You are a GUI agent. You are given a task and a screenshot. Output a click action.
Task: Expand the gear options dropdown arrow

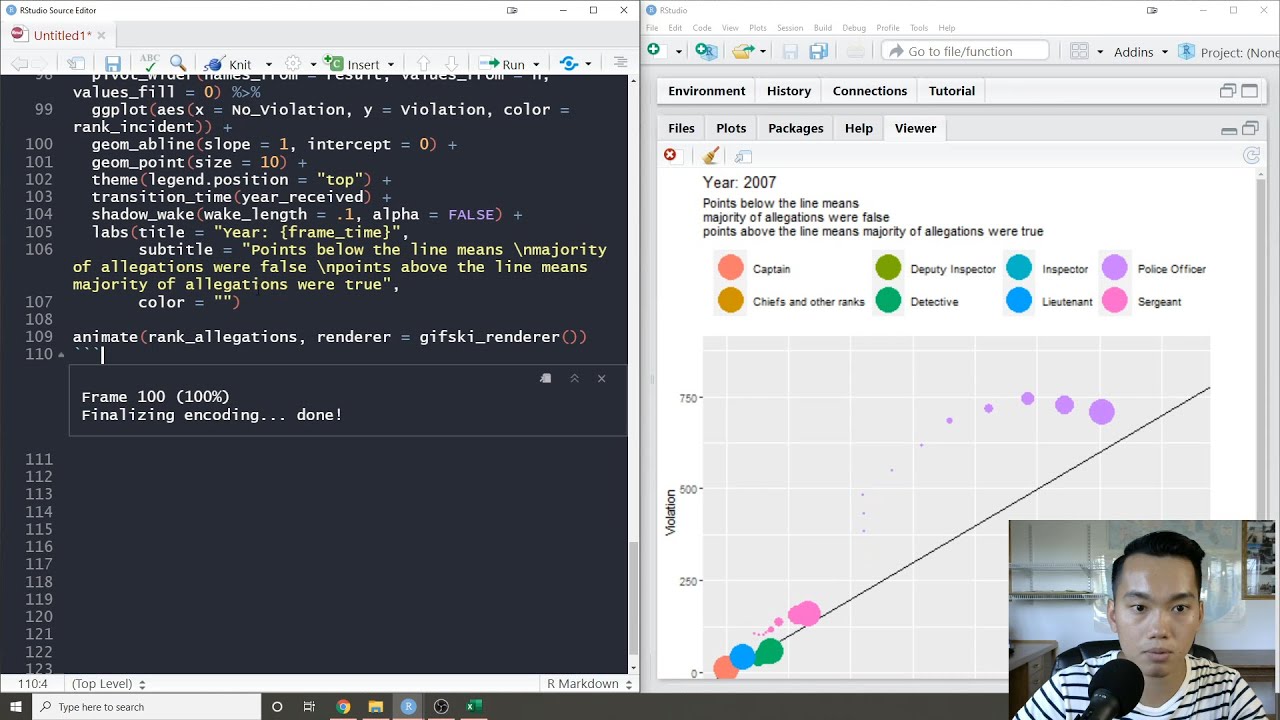tap(312, 65)
